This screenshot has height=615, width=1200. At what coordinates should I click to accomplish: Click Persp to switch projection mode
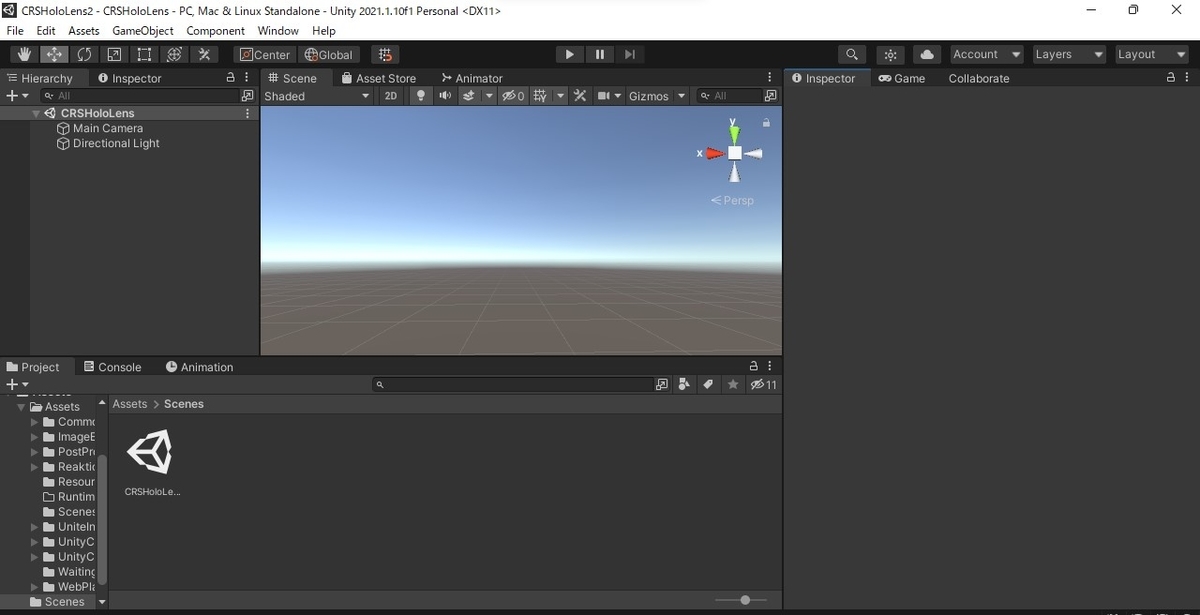point(732,200)
